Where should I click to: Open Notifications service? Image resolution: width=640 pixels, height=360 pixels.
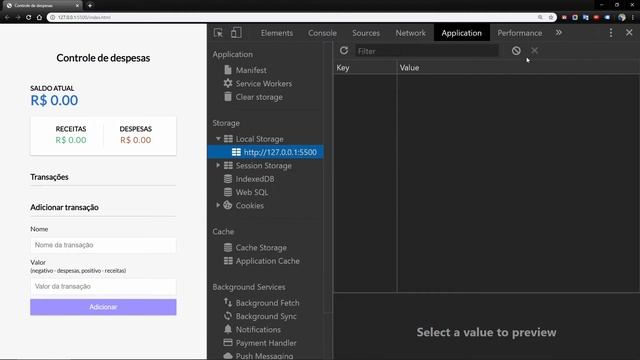coord(258,329)
